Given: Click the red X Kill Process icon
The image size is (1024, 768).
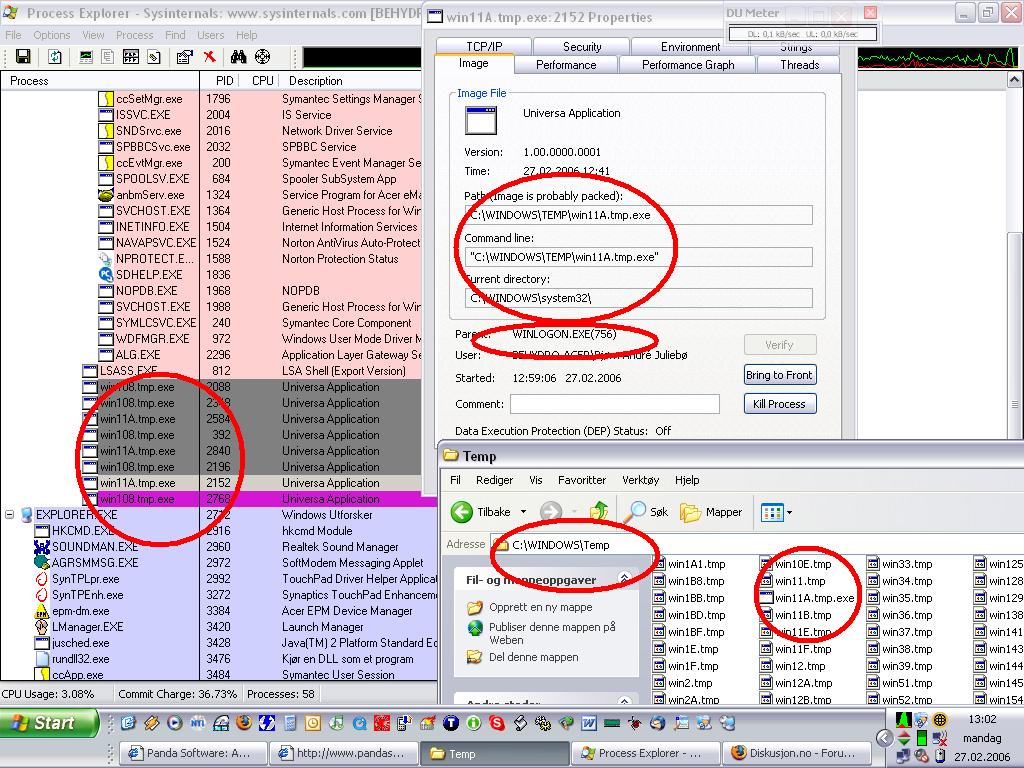Looking at the screenshot, I should pos(210,57).
